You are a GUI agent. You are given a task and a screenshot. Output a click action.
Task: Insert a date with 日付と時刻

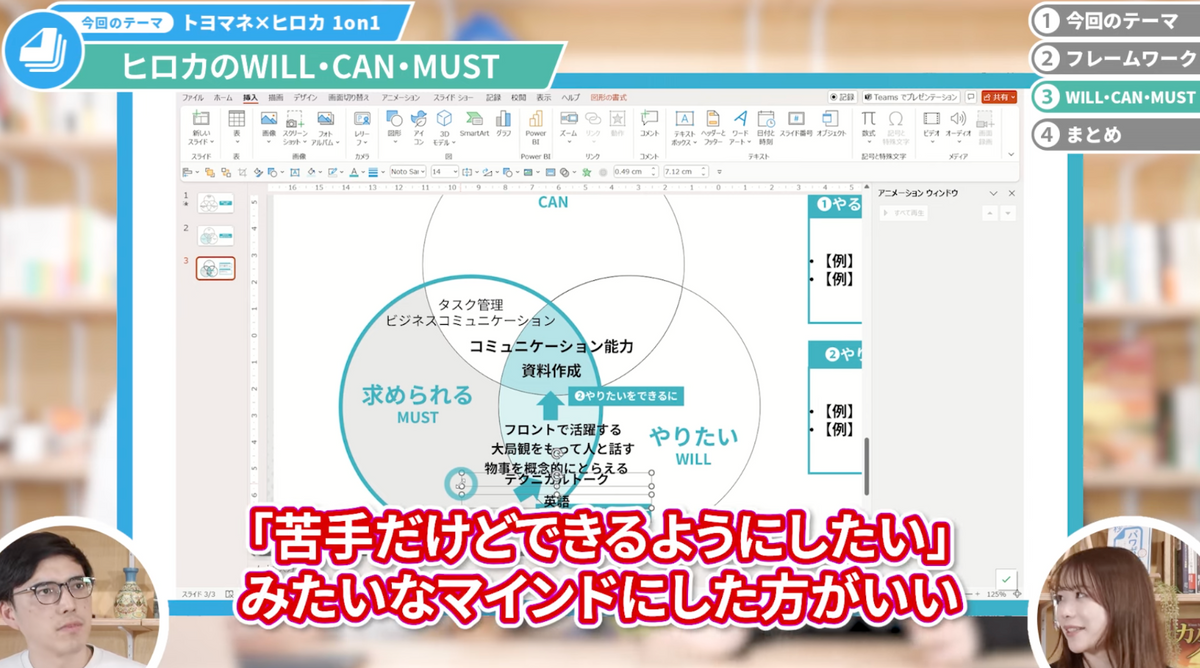766,126
